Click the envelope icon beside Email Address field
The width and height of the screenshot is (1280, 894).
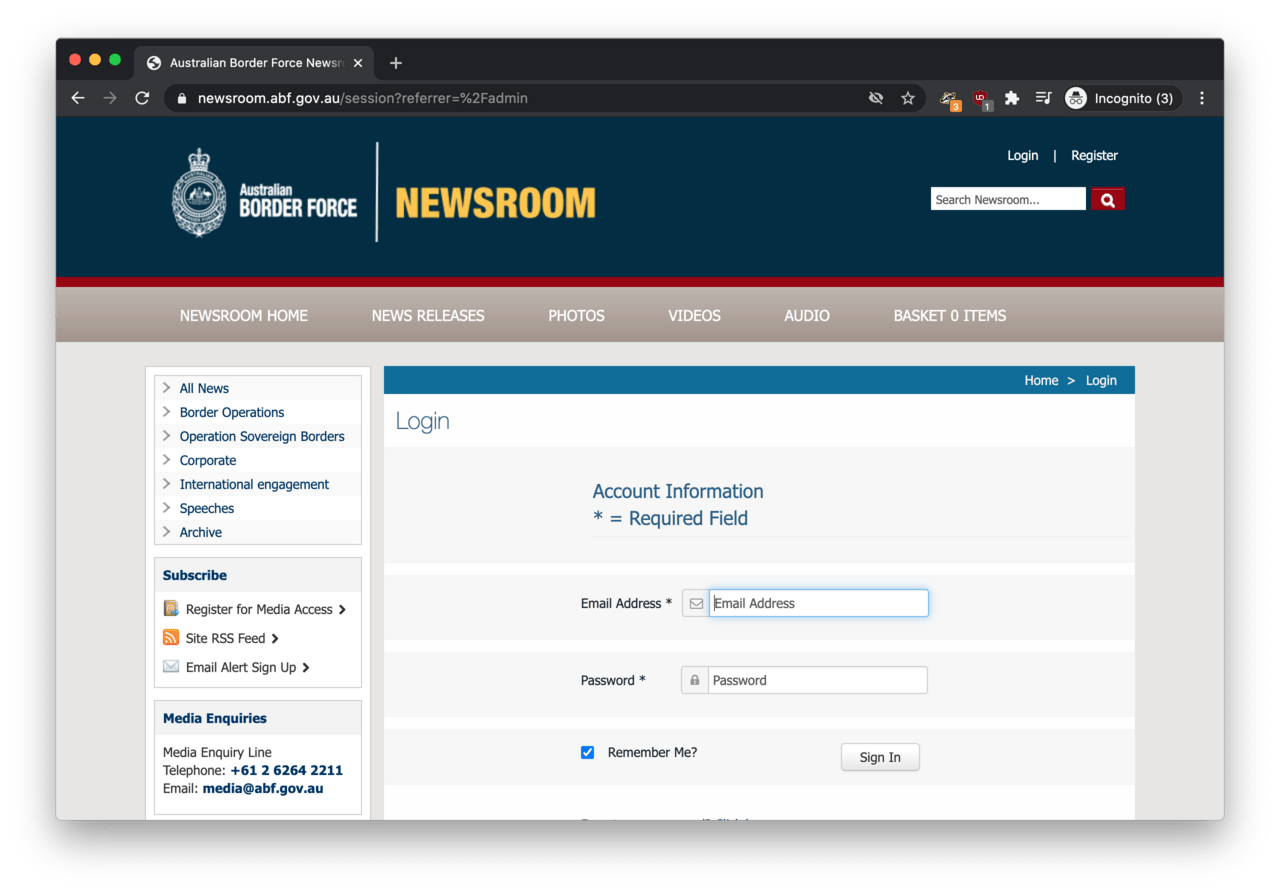pyautogui.click(x=696, y=603)
